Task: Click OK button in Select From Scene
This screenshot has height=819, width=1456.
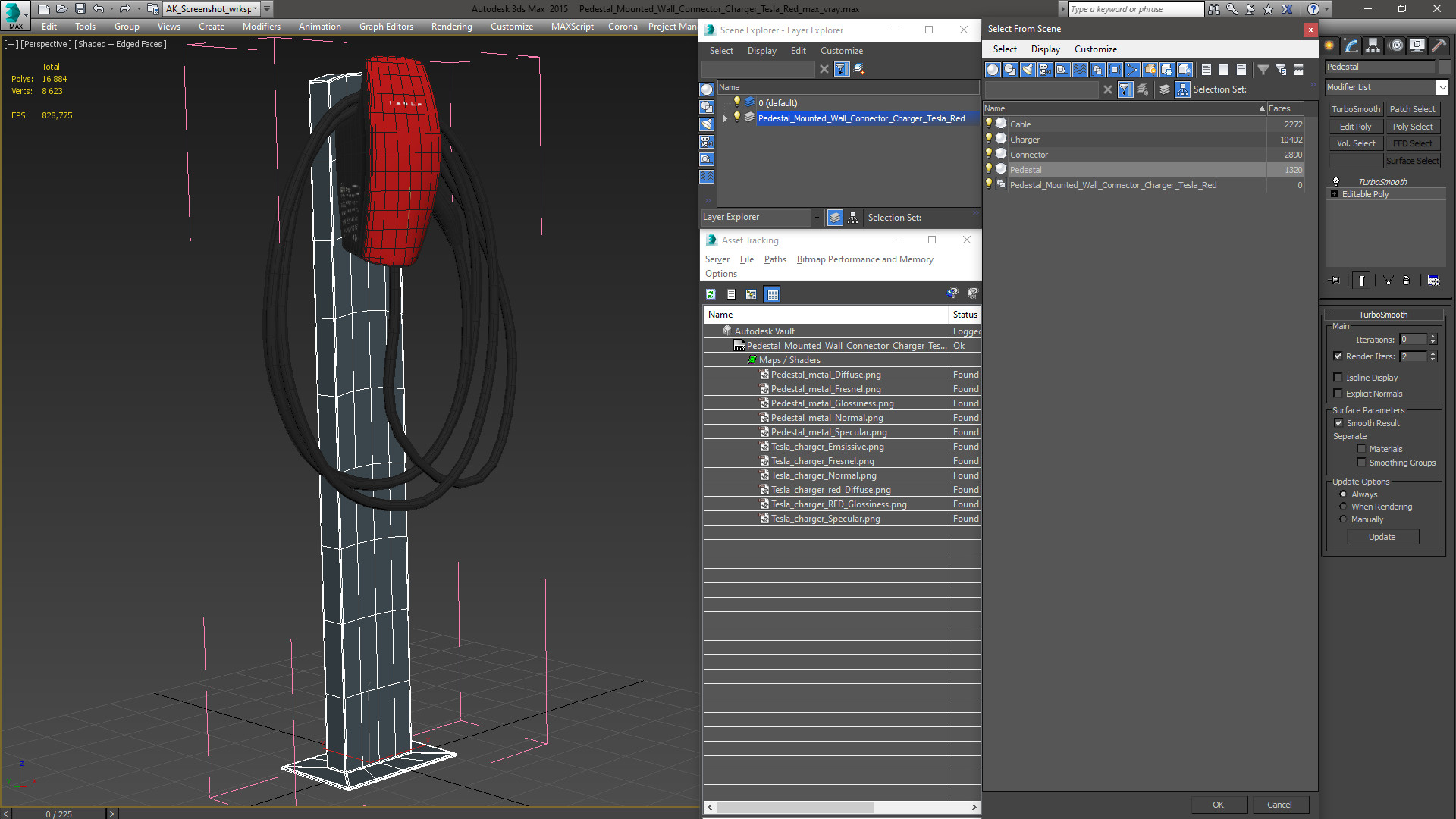Action: [x=1218, y=805]
